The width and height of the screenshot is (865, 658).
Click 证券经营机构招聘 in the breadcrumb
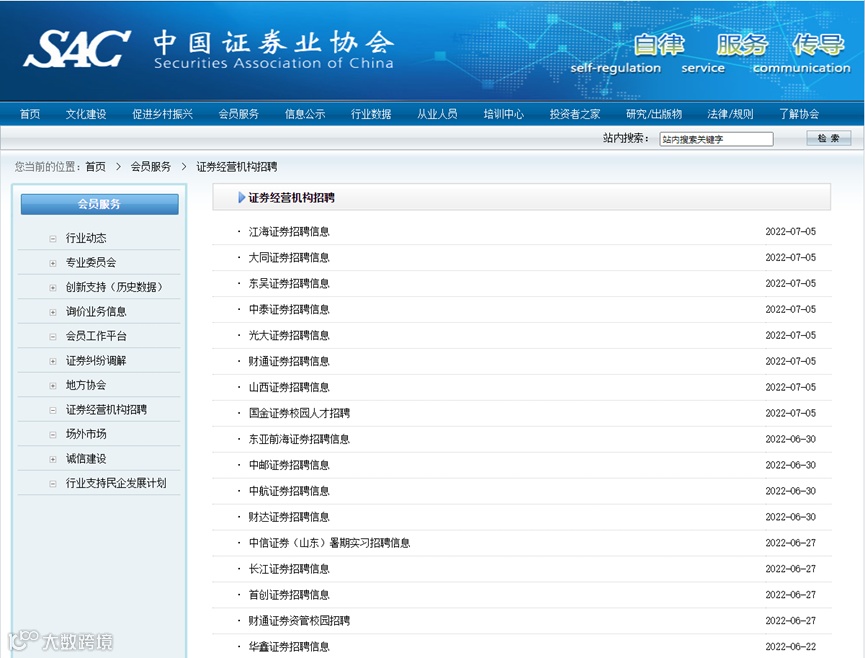point(237,167)
